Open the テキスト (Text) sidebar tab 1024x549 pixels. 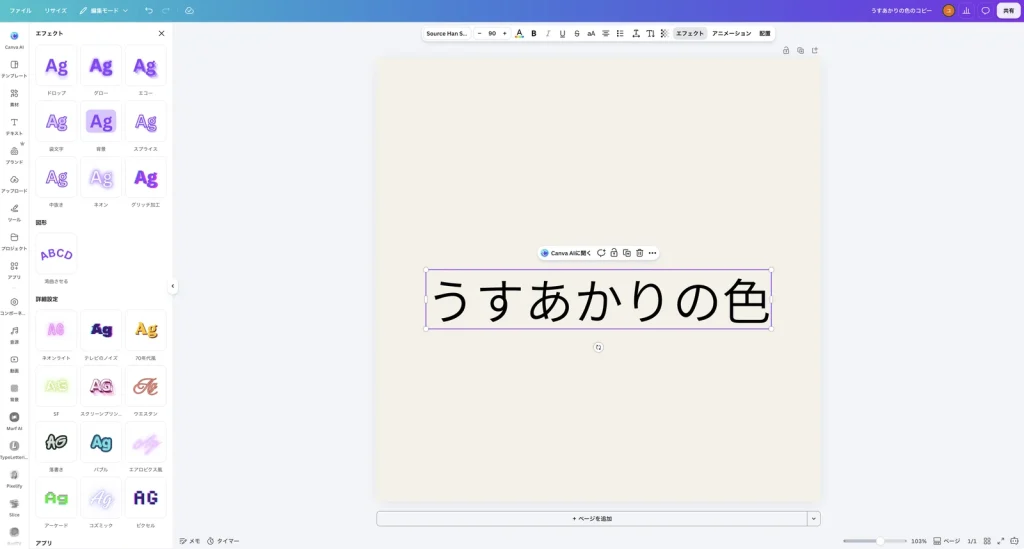click(x=14, y=125)
